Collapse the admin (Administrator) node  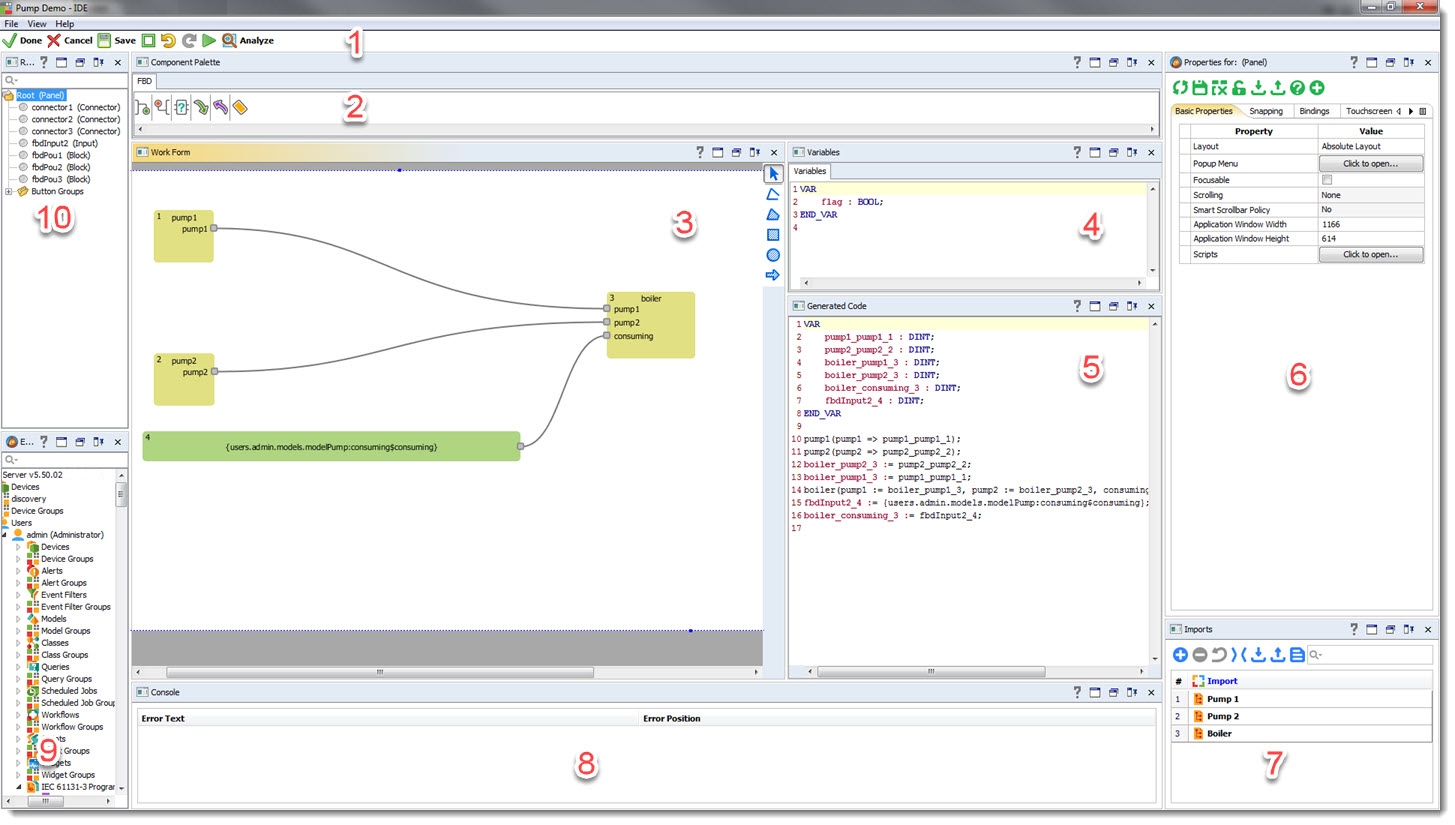(5, 535)
